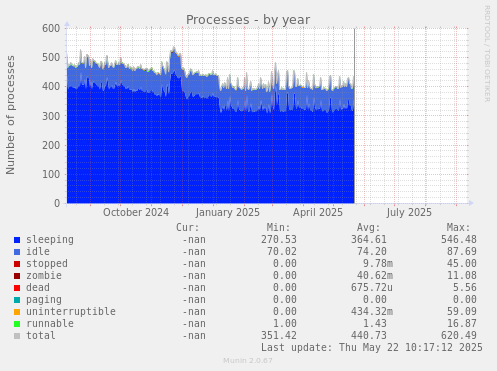497x371 pixels.
Task: Click the 100 y-axis tick label
Action: tap(51, 174)
